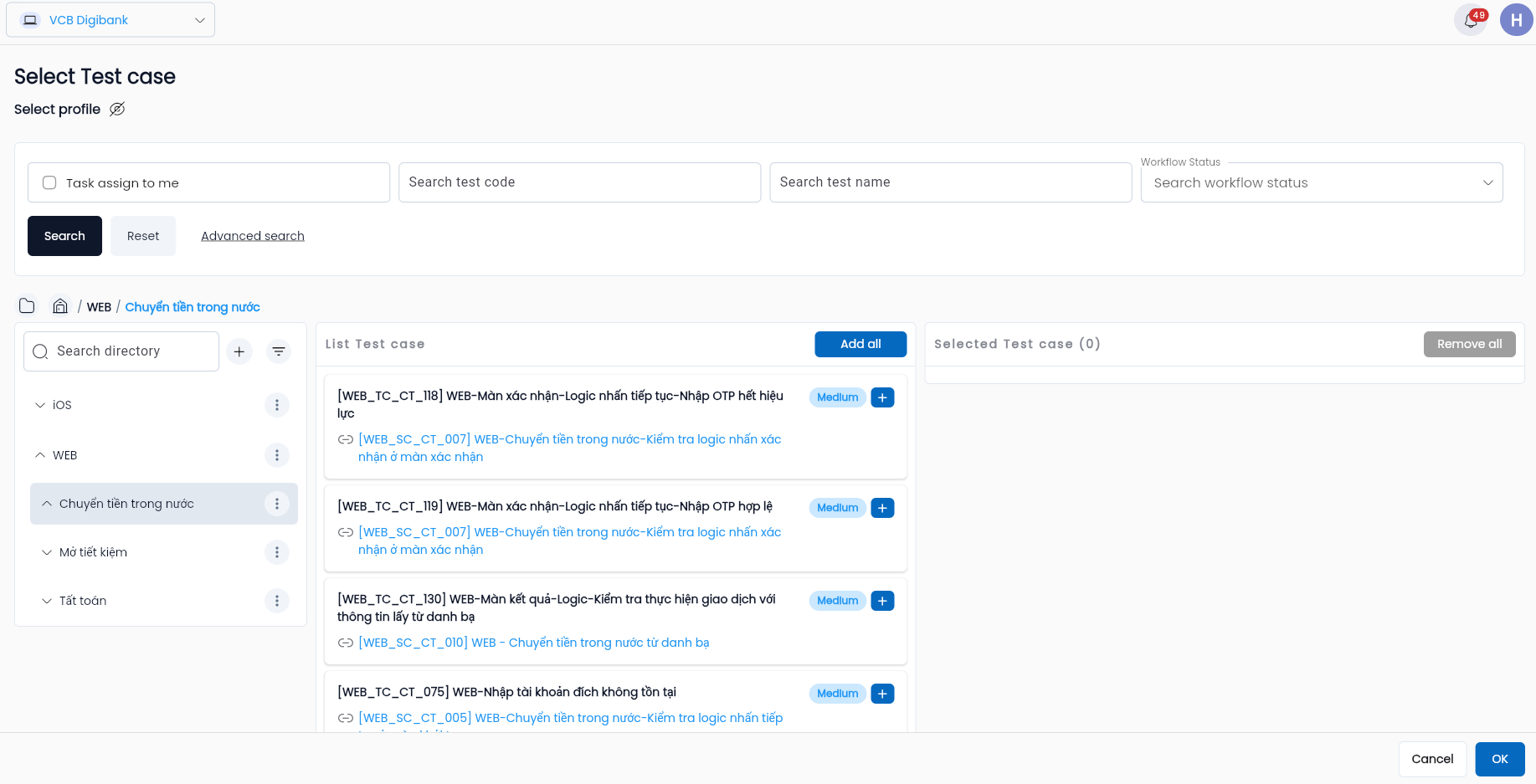Open the Advanced search link
The height and width of the screenshot is (784, 1536).
pos(253,236)
